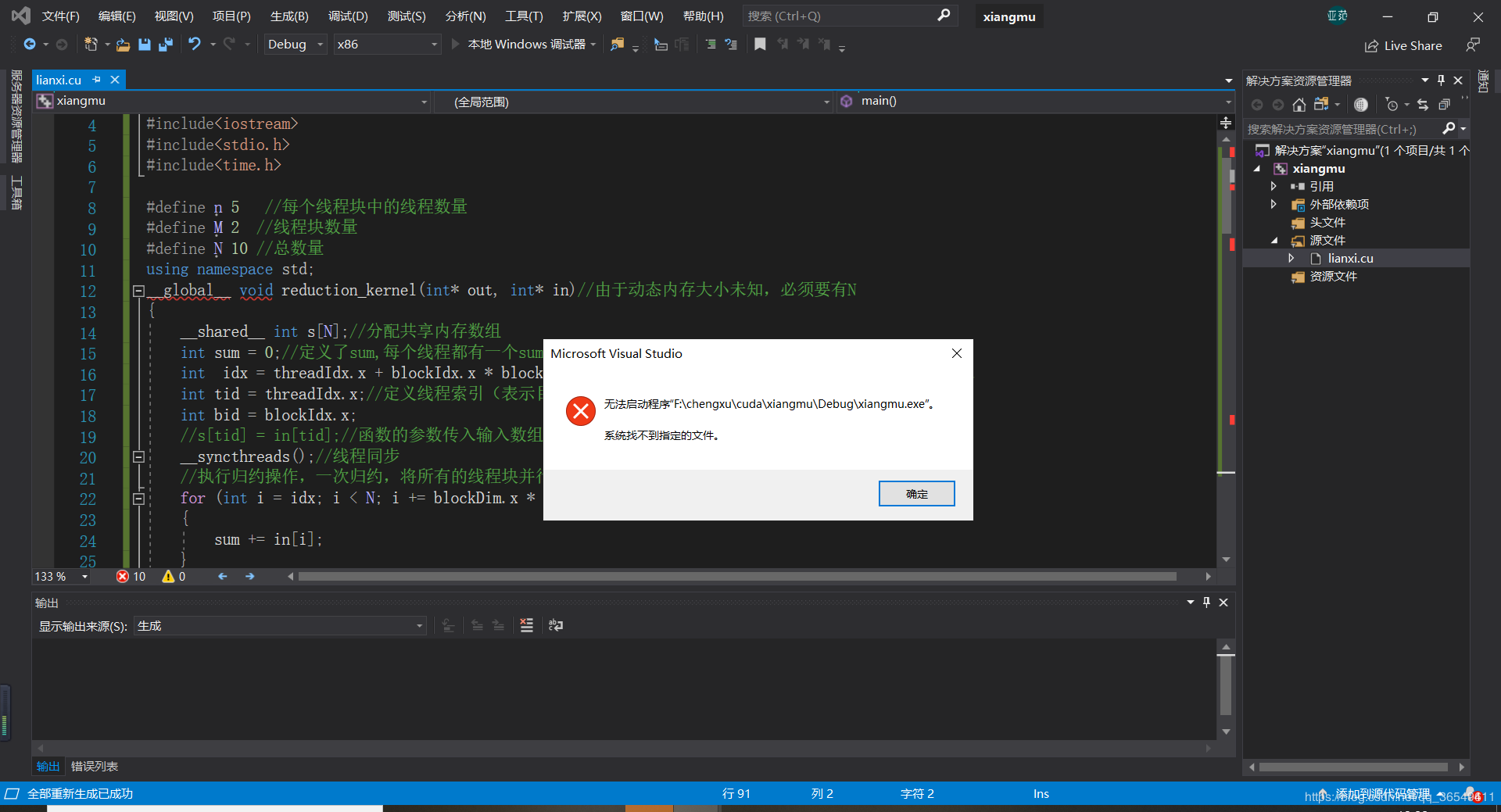This screenshot has height=812, width=1501.
Task: Expand the 引用 references node
Action: coord(1274,186)
